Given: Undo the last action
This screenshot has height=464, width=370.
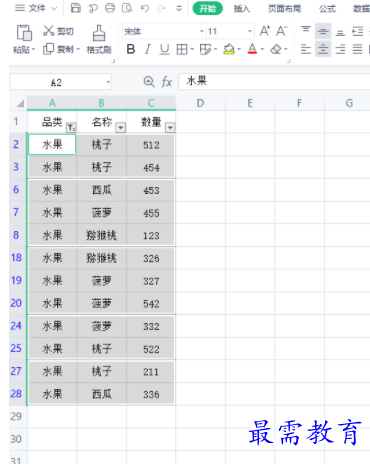Looking at the screenshot, I should pyautogui.click(x=145, y=8).
